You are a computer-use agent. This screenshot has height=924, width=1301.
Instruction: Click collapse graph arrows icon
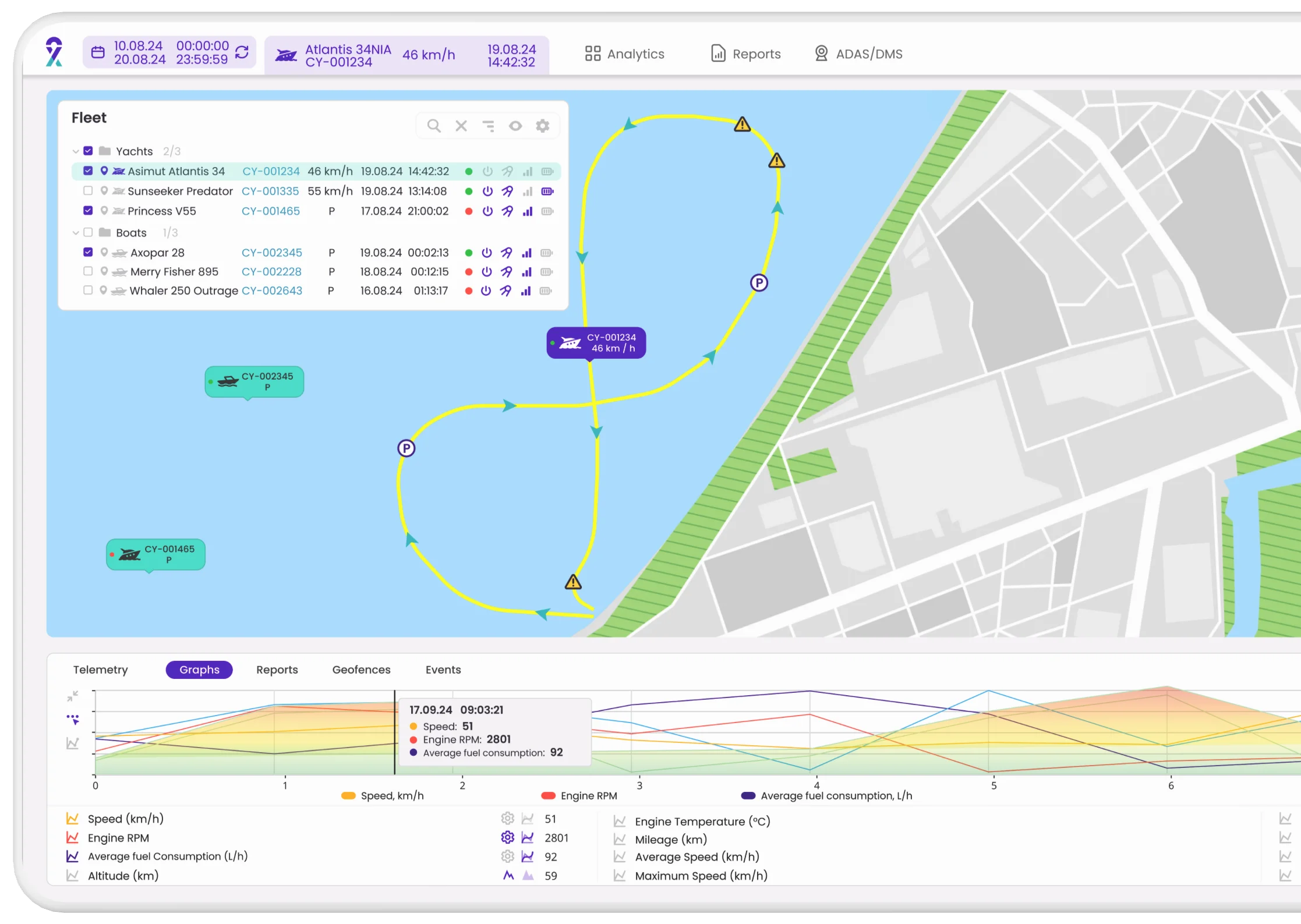(72, 696)
